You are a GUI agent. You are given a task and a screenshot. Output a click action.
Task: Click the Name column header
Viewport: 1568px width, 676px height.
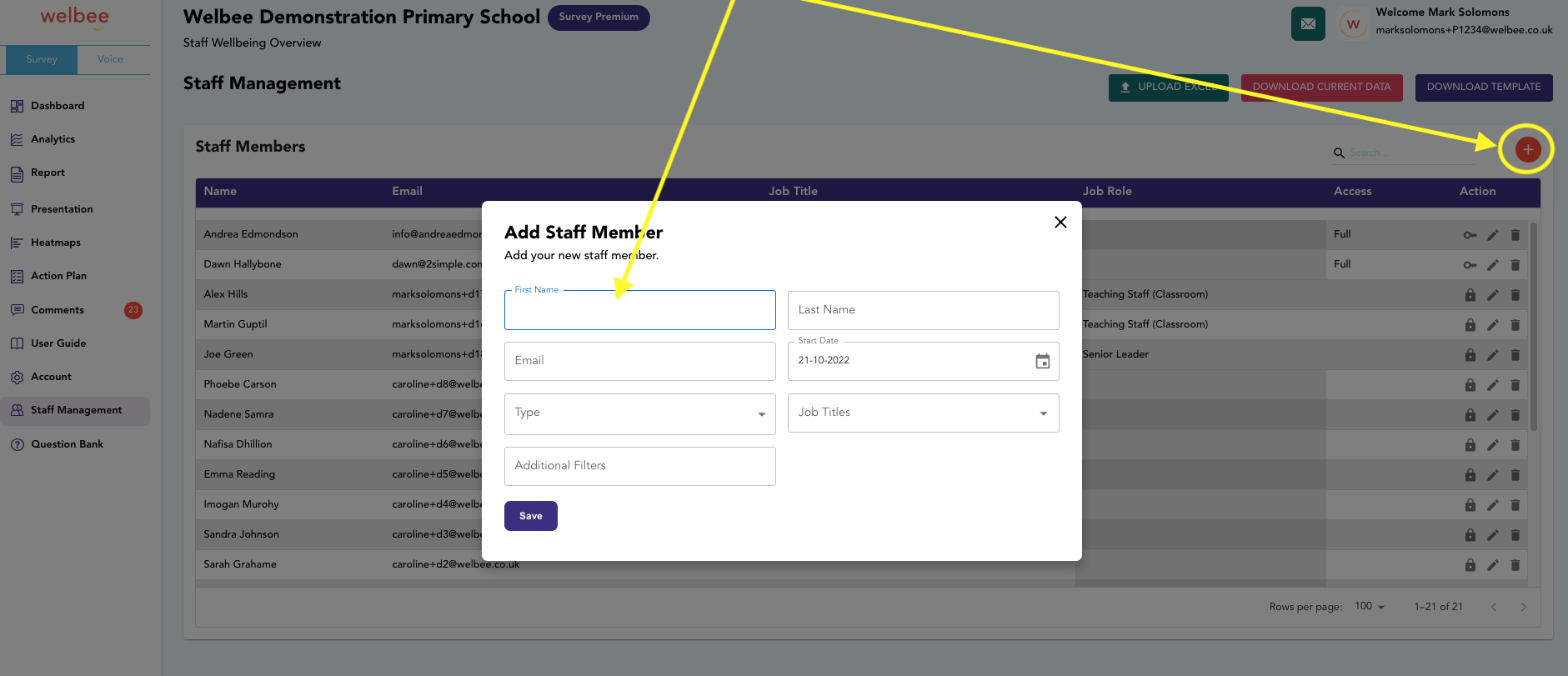220,192
